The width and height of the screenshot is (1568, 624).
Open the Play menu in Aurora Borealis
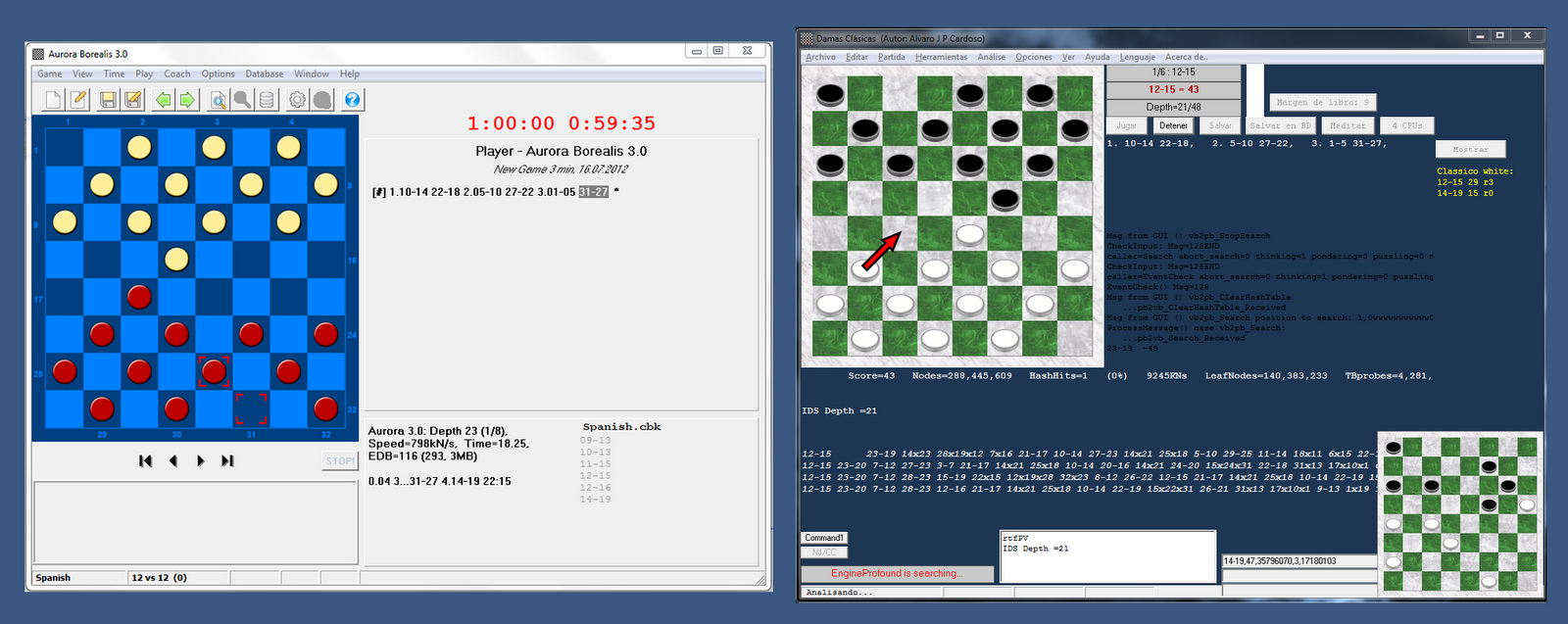tap(144, 73)
